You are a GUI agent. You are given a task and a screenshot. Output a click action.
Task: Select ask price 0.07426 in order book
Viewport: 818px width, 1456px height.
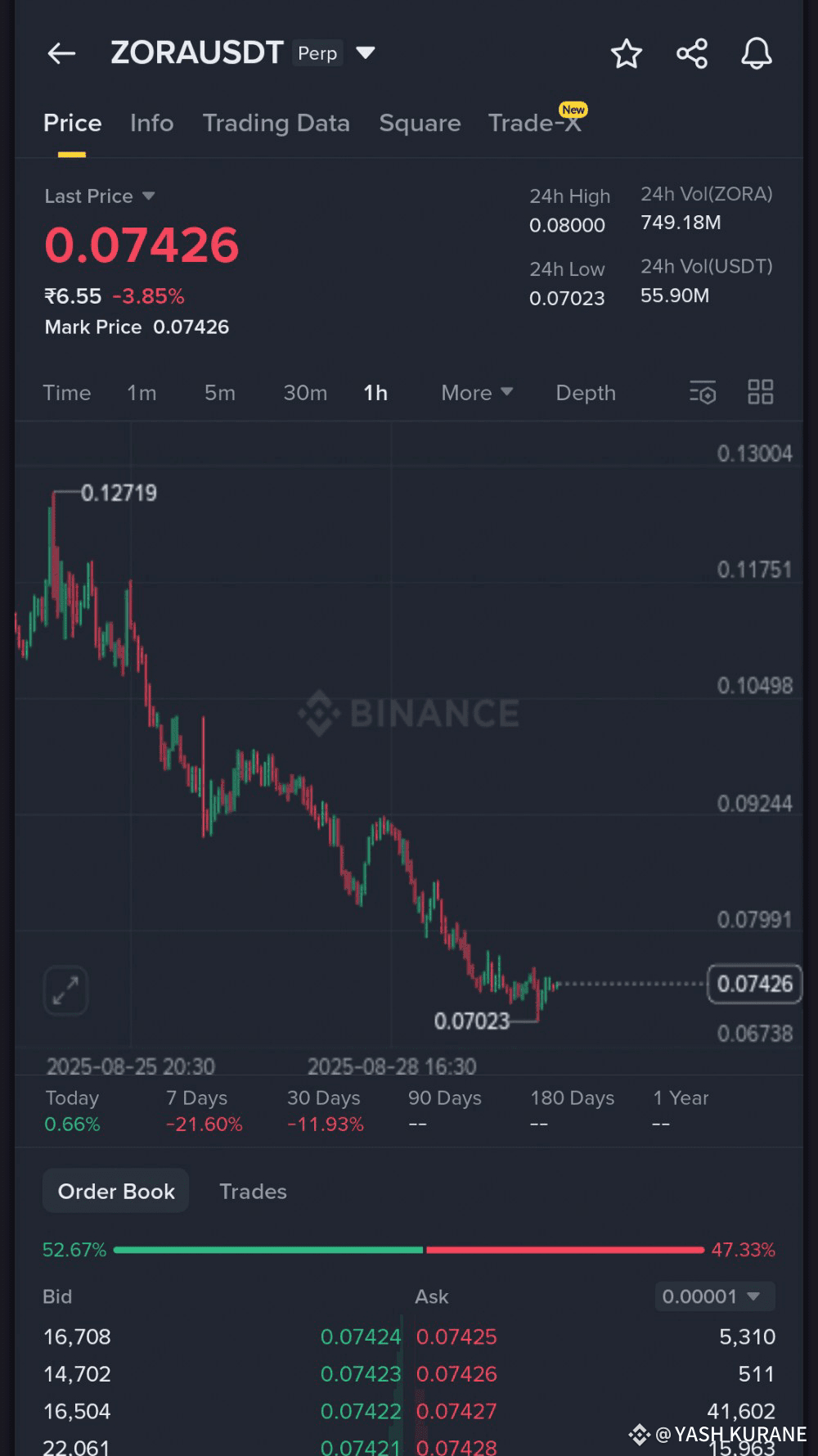(x=456, y=1373)
